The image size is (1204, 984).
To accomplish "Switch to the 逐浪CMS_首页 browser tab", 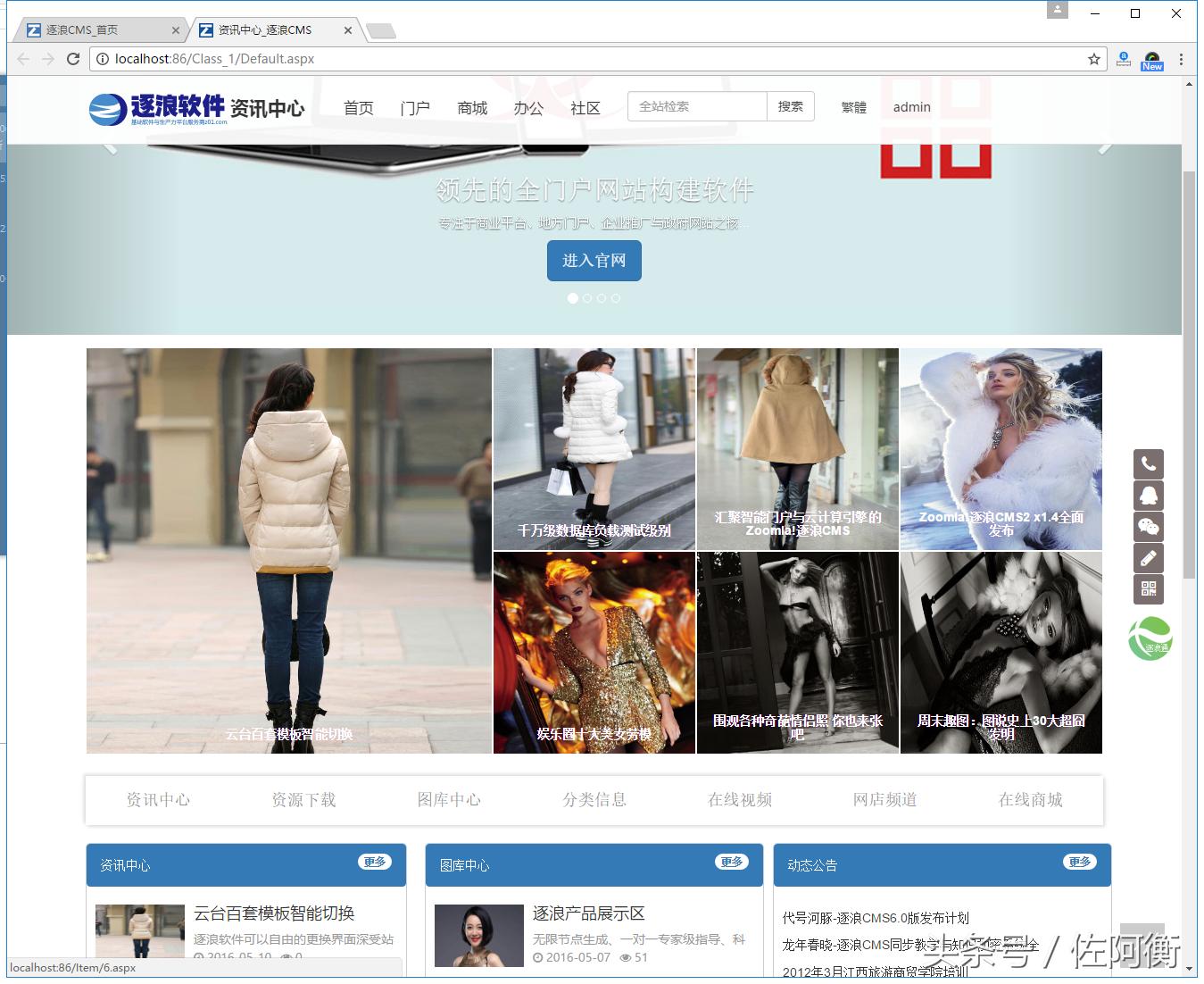I will click(x=98, y=30).
